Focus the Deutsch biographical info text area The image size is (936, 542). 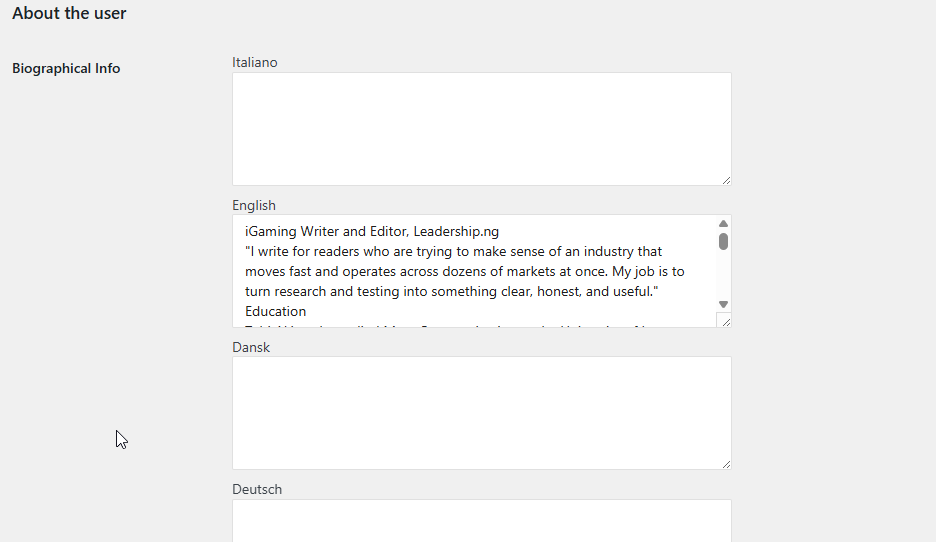click(482, 521)
